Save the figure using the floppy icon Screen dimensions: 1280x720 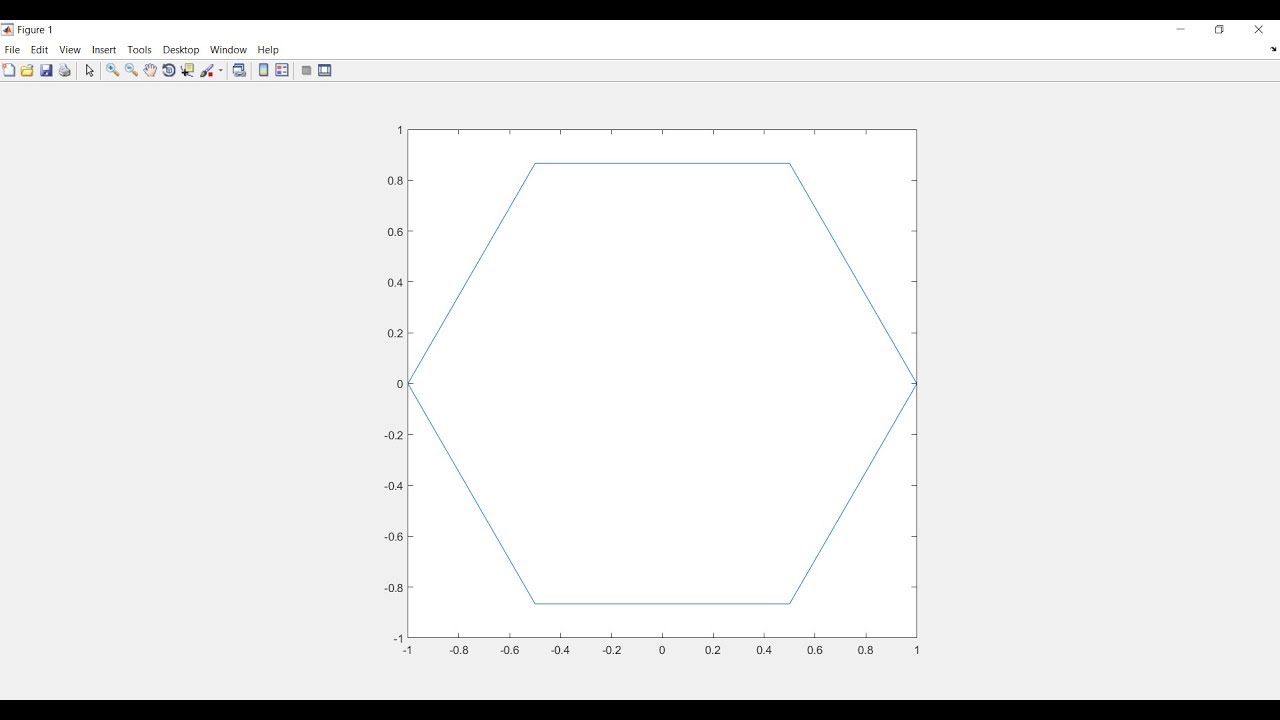tap(46, 70)
